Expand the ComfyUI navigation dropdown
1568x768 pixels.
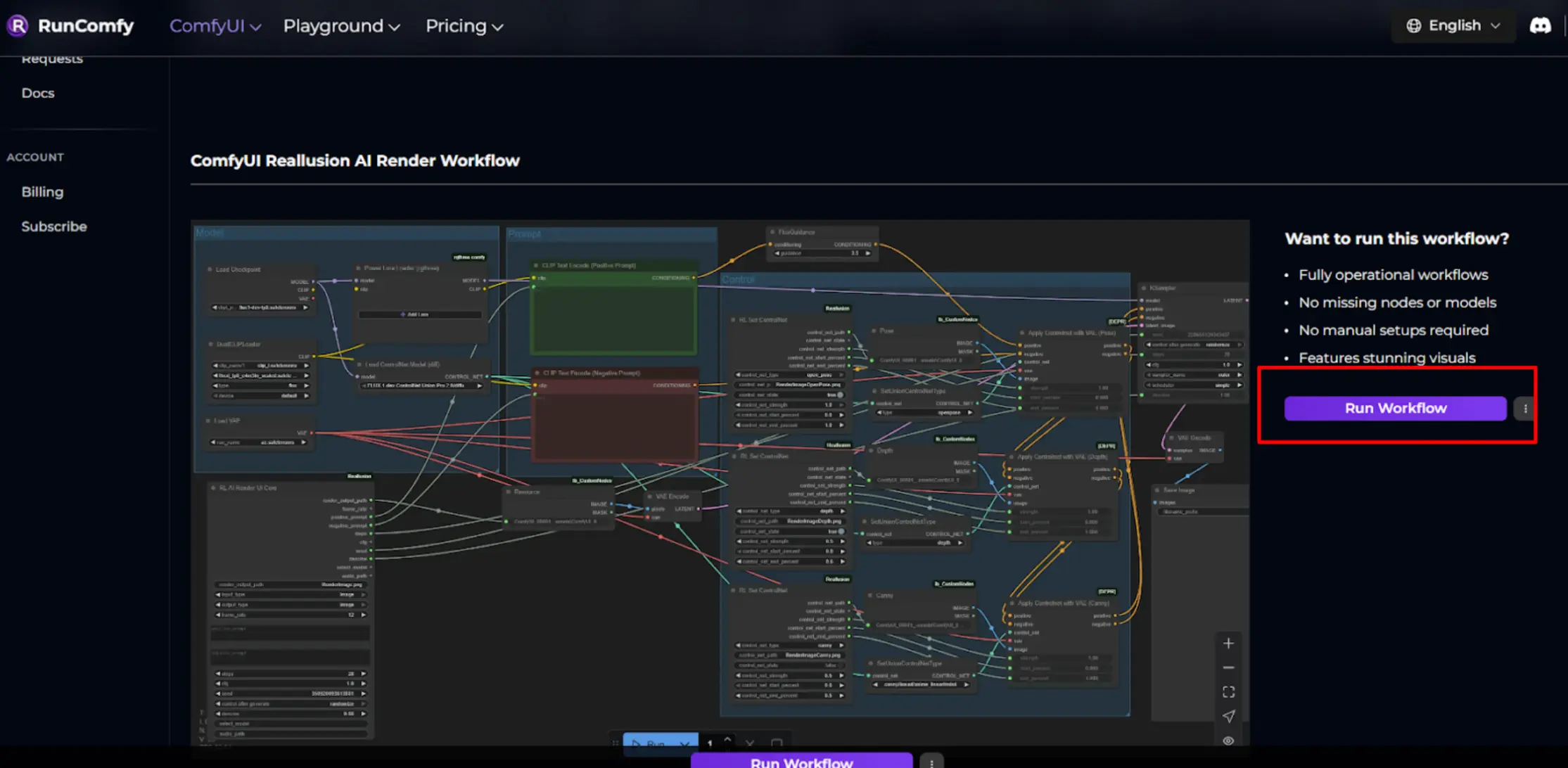pyautogui.click(x=215, y=26)
